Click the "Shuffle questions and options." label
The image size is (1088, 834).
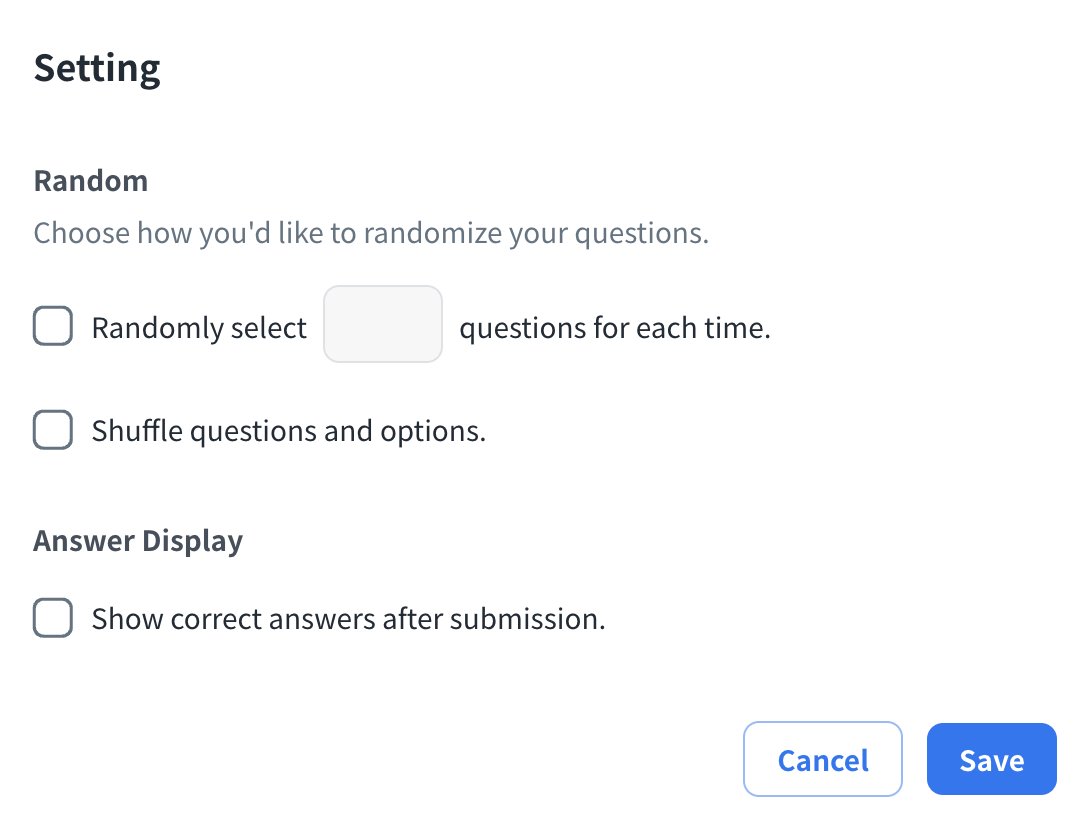point(288,432)
